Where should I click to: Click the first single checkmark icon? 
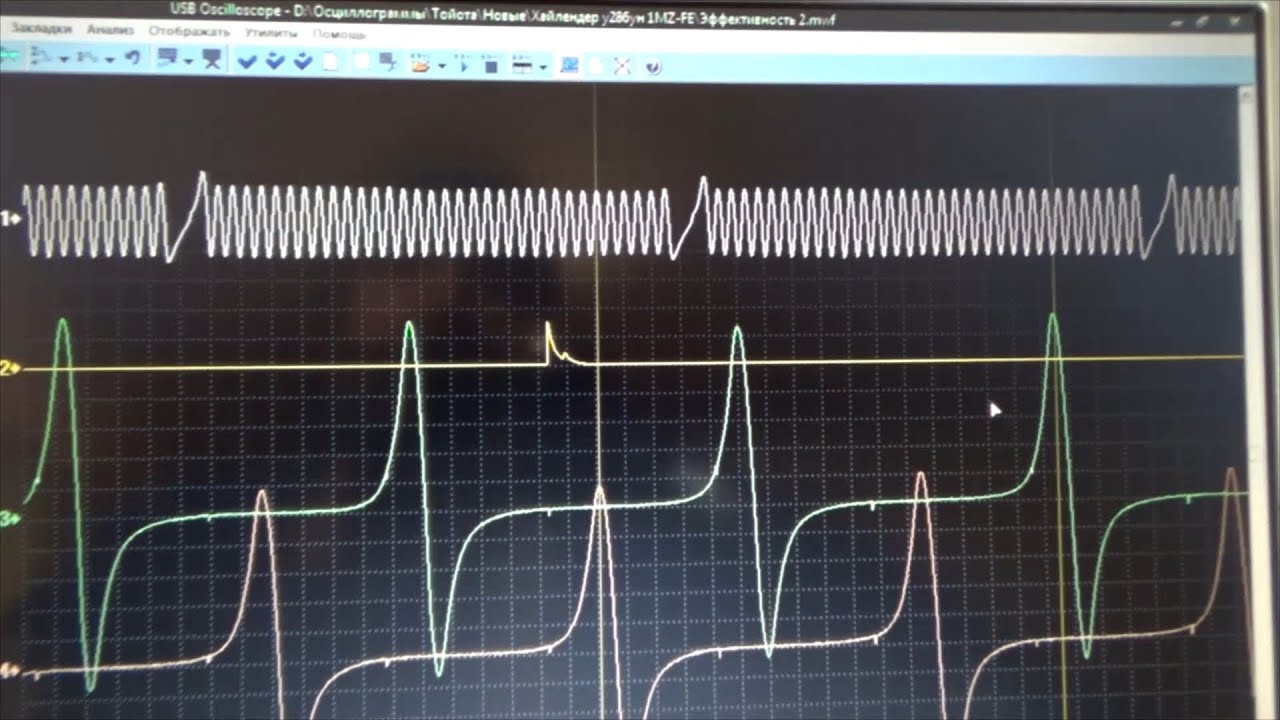point(247,62)
